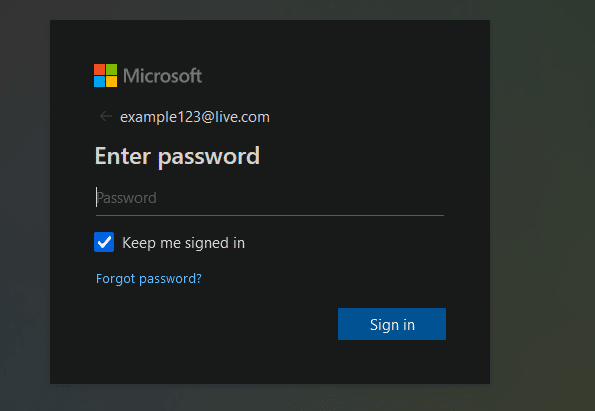
Task: Click the text cursor in the Password field
Action: (96, 197)
